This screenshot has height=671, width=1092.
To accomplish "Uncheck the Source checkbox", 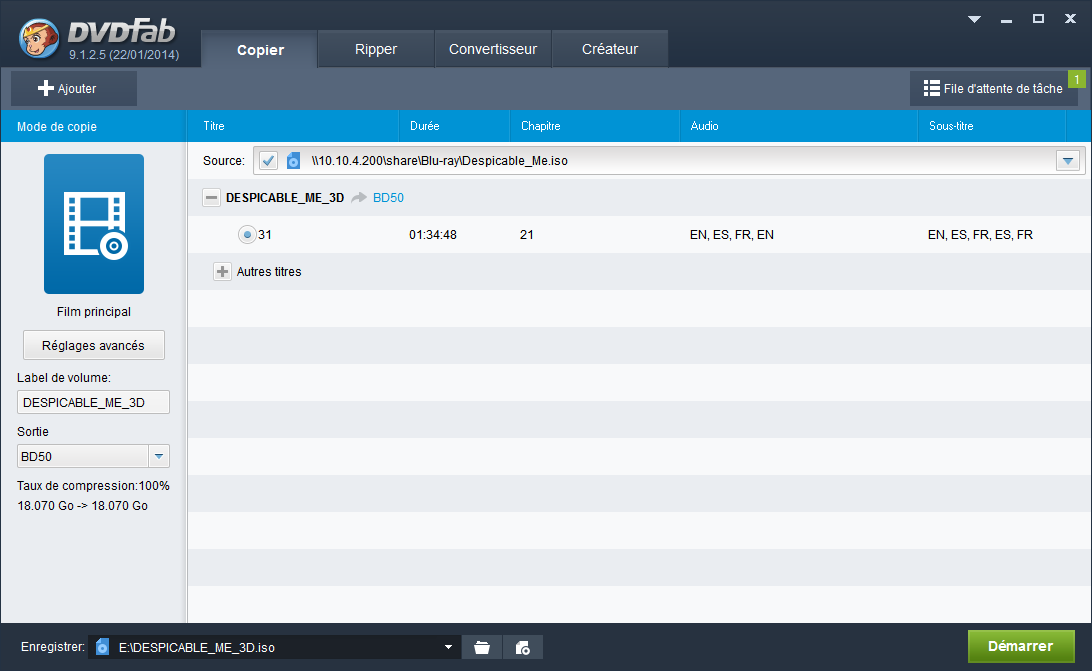I will [268, 160].
